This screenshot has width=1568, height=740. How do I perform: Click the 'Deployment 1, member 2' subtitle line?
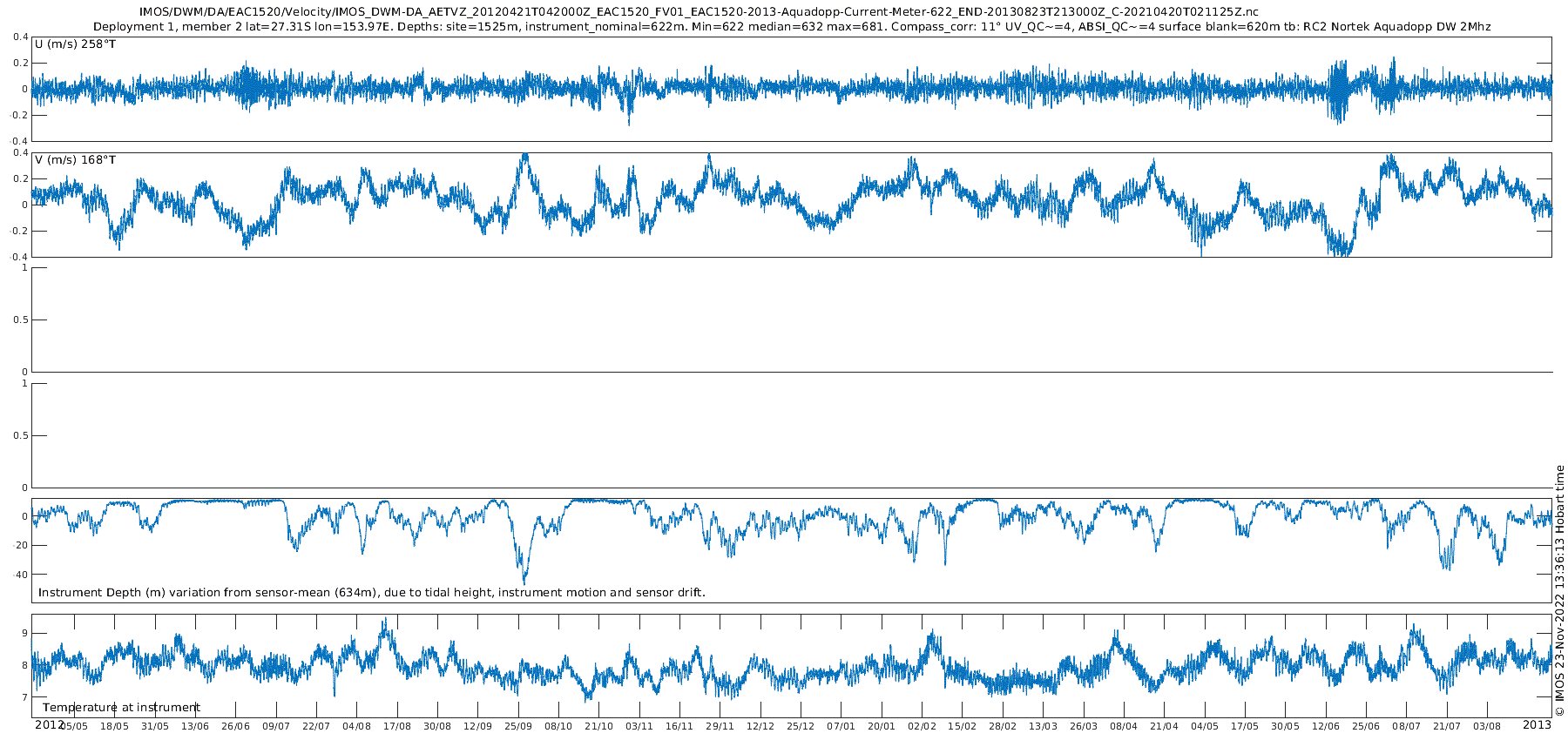792,27
